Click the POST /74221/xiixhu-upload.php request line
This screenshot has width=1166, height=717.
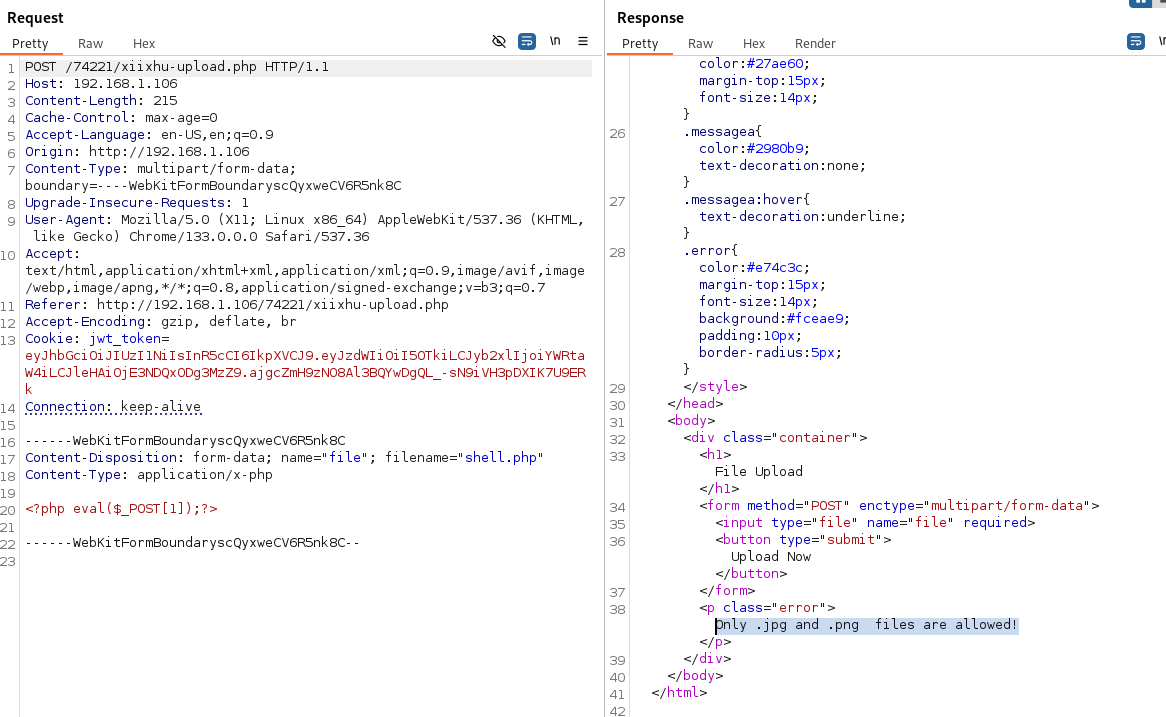point(177,67)
